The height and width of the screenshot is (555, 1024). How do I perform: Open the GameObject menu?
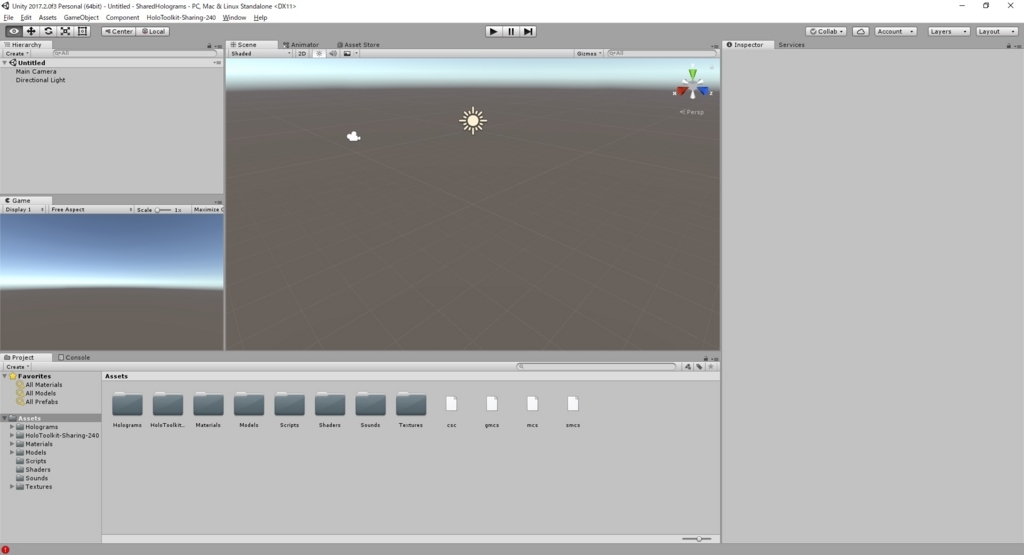(81, 18)
